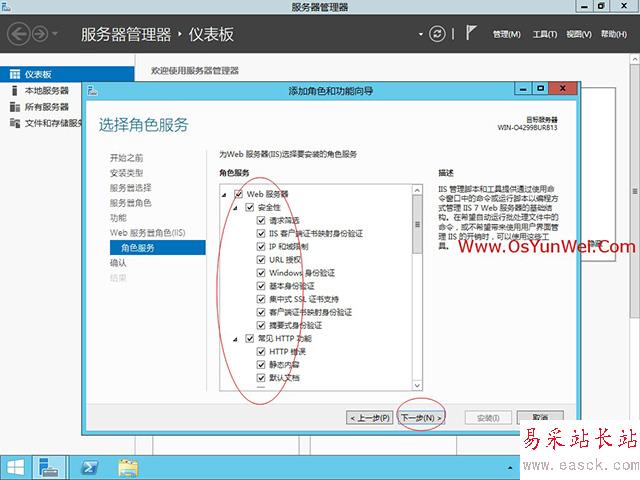
Task: Go to the 服务器角色 wizard step
Action: [131, 203]
